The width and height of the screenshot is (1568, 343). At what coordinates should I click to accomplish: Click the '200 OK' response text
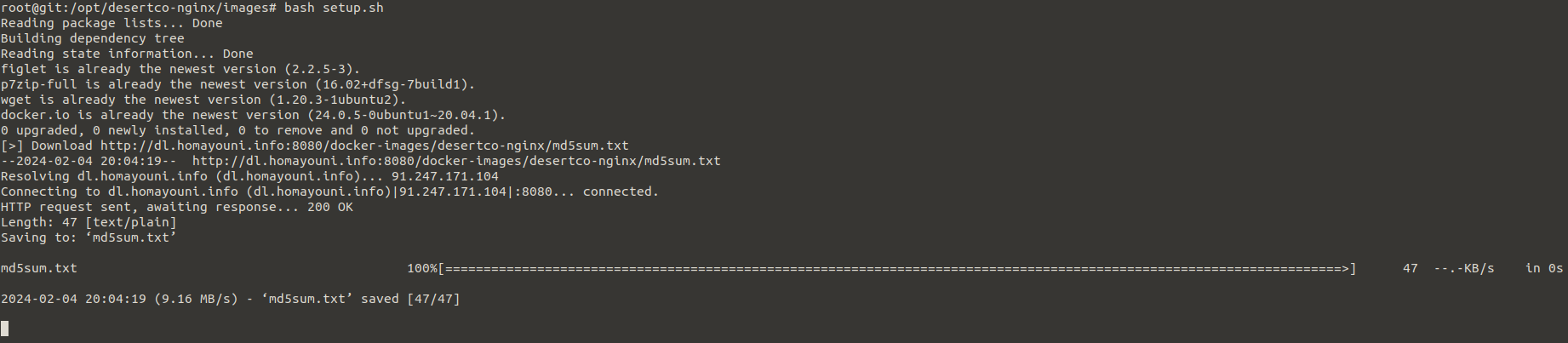click(330, 207)
